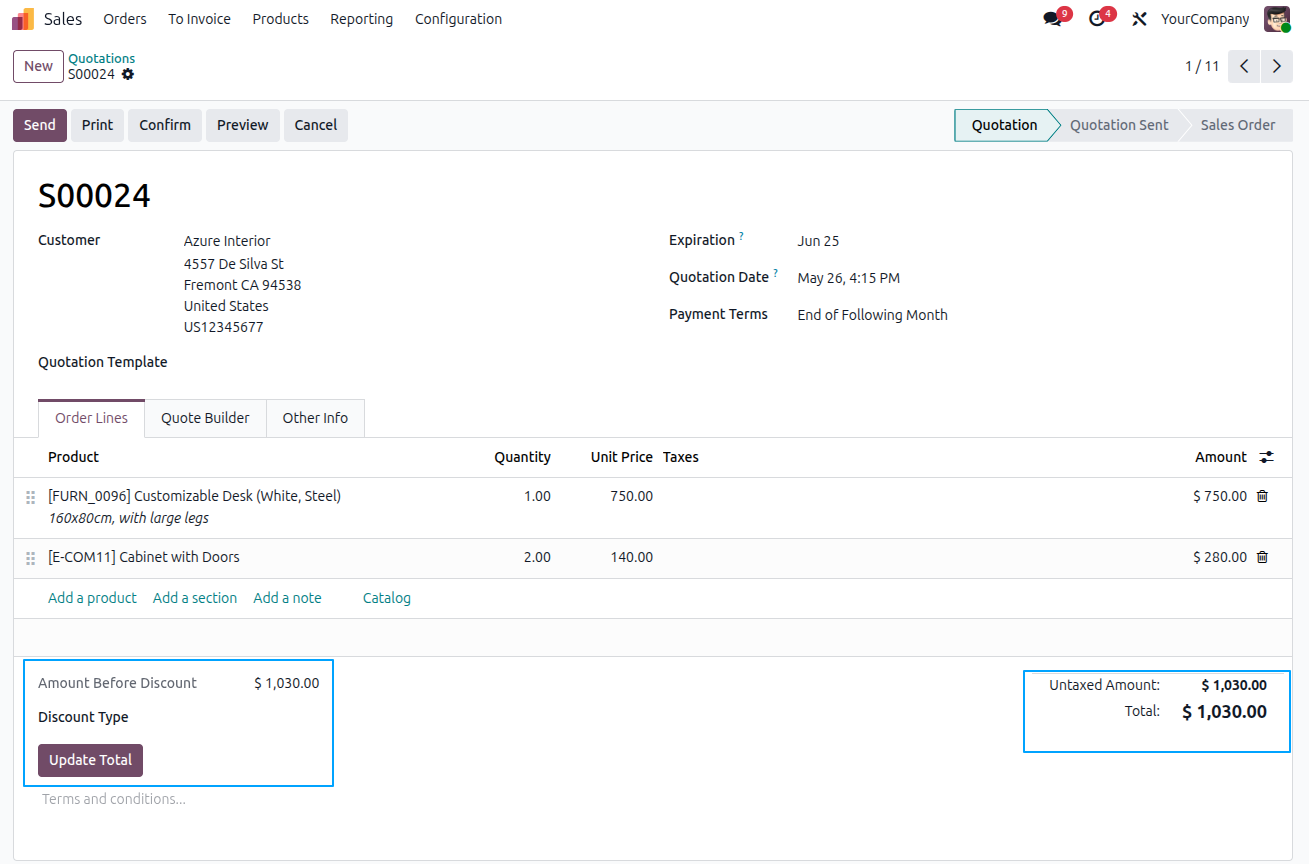Go to the next record arrow
1309x864 pixels.
(1277, 66)
